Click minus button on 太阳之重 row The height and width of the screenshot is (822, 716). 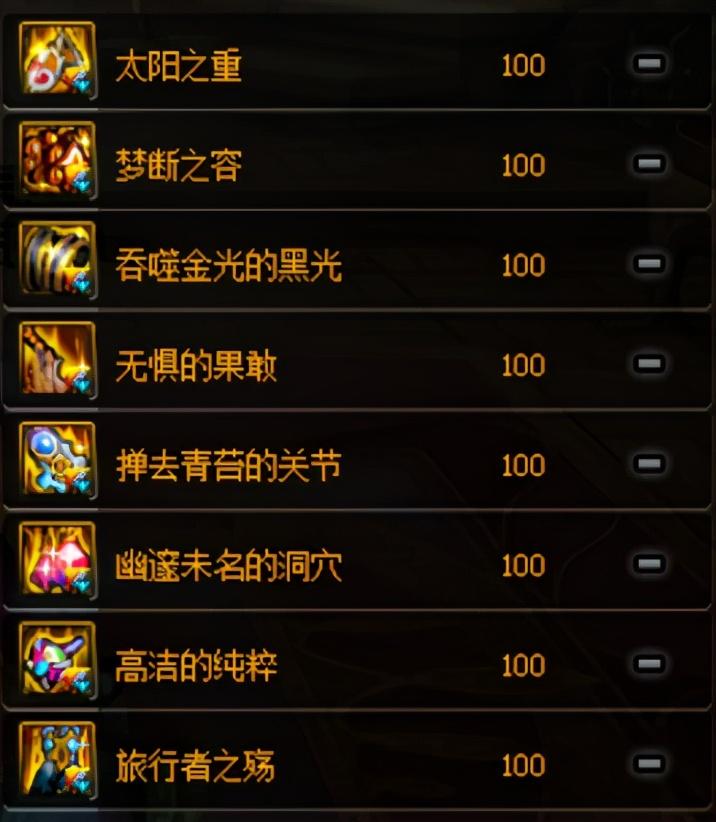click(x=649, y=63)
